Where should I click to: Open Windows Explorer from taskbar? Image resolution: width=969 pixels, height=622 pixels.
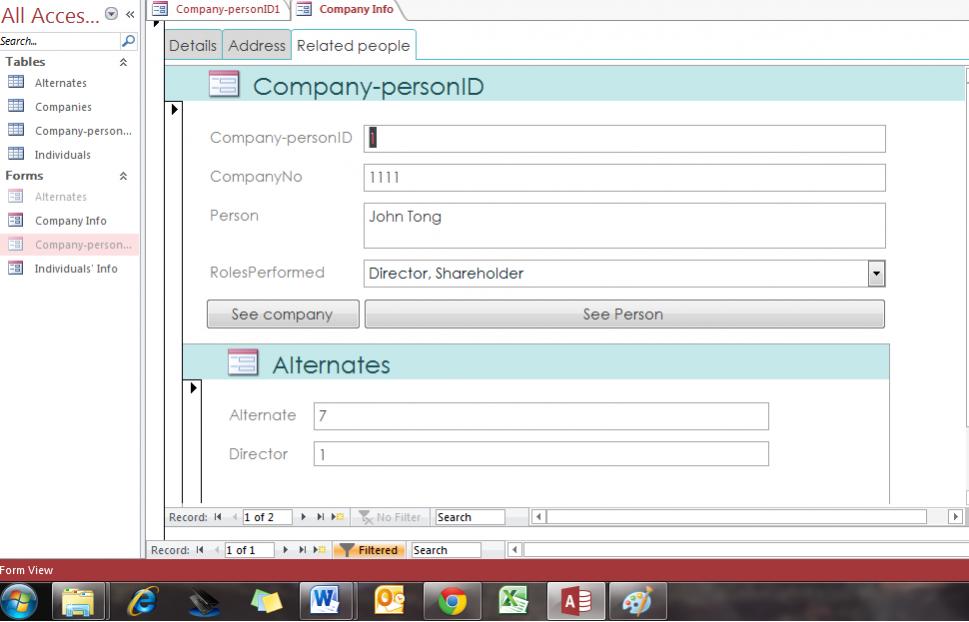point(78,602)
